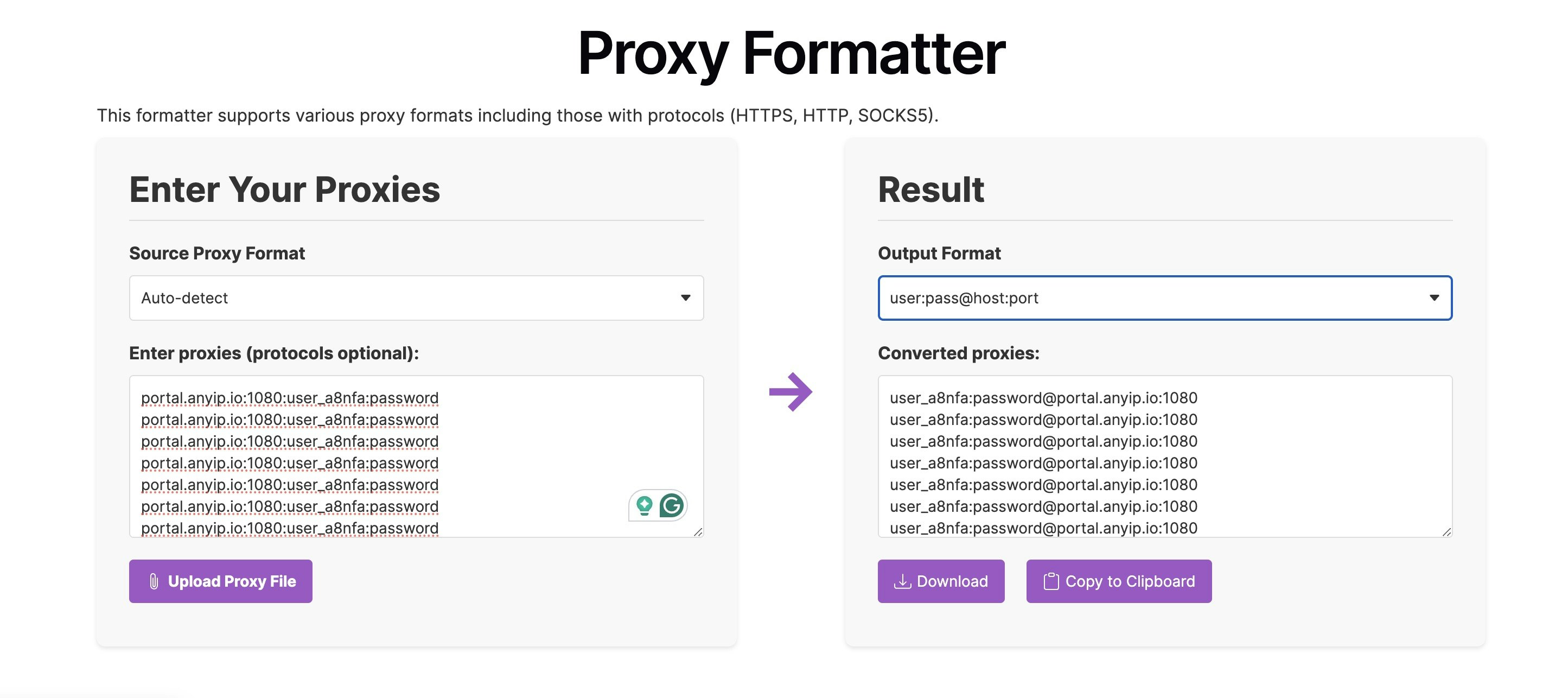Click the Grammarly icon in proxy textarea
Viewport: 1568px width, 698px height.
point(672,505)
